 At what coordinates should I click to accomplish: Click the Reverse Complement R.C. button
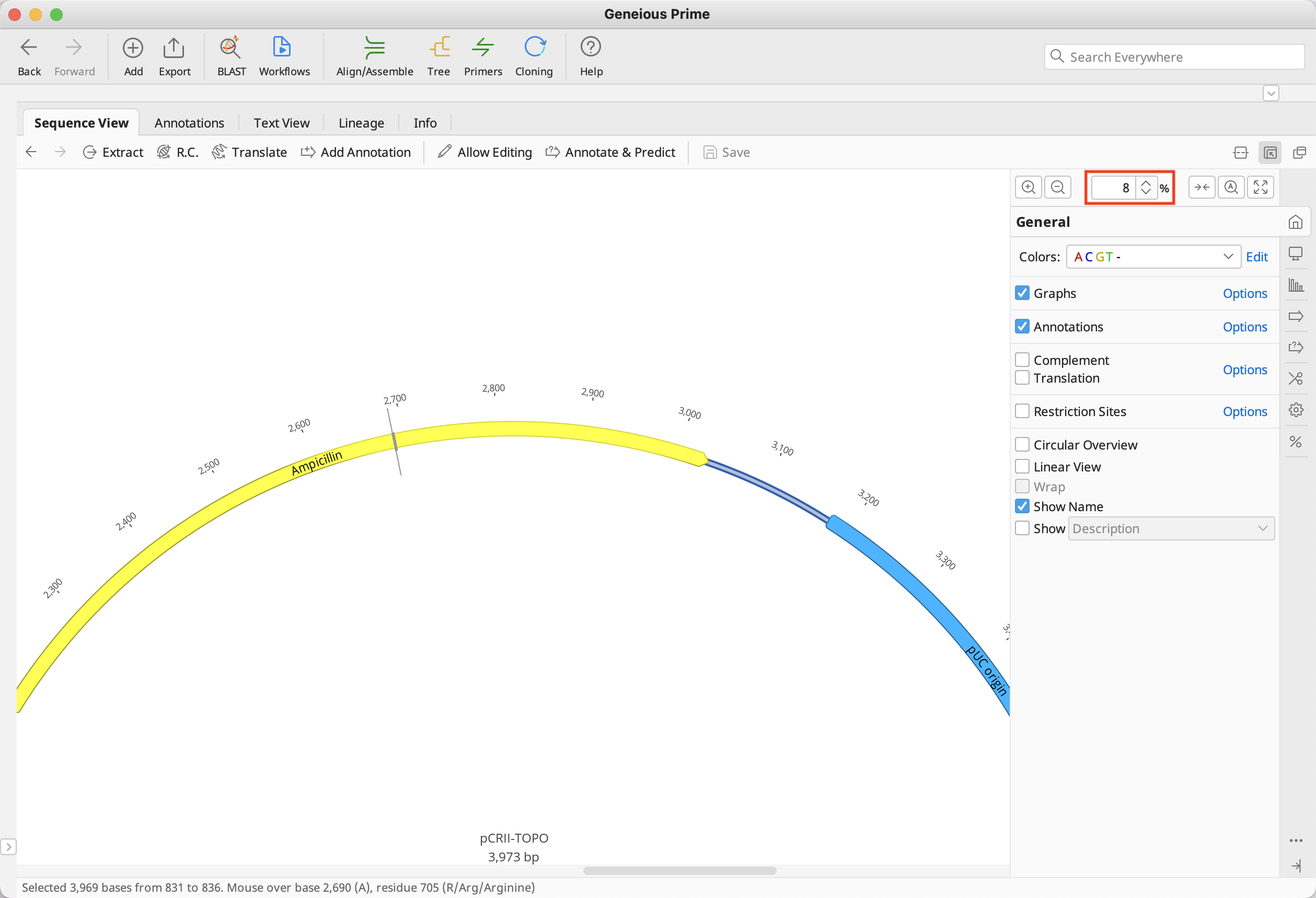point(177,152)
